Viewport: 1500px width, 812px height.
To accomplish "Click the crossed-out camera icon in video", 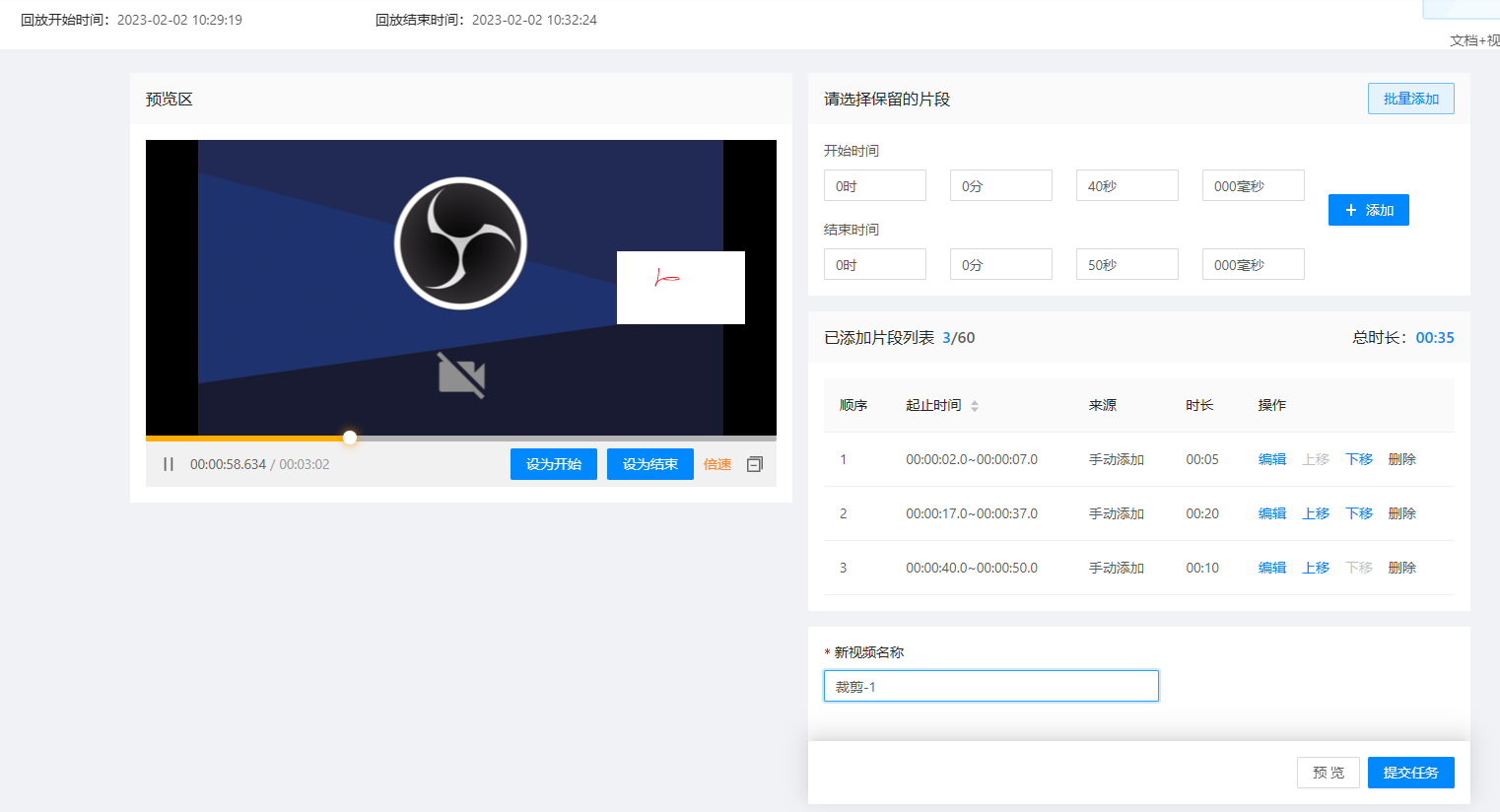I will 461,375.
